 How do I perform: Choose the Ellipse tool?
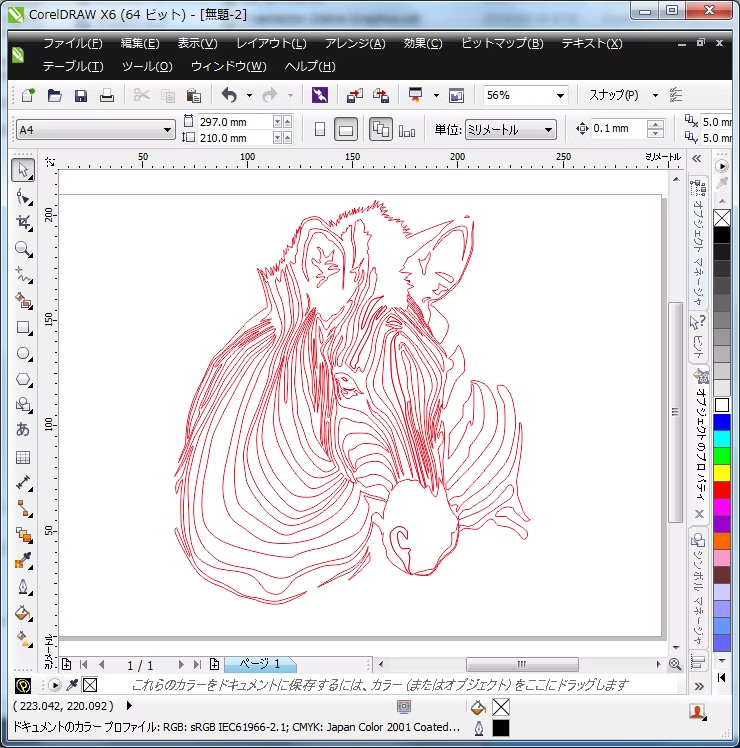point(23,353)
